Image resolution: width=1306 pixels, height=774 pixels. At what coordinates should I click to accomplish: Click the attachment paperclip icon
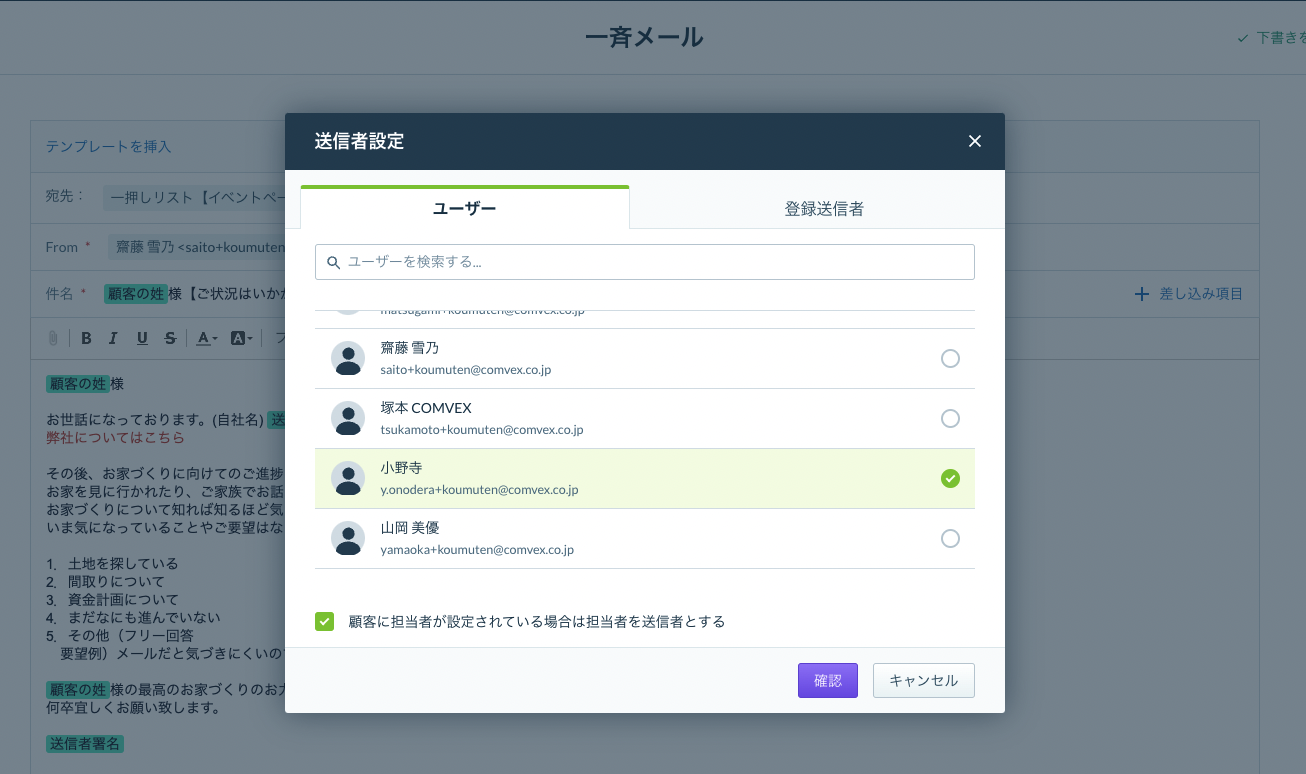[x=53, y=338]
